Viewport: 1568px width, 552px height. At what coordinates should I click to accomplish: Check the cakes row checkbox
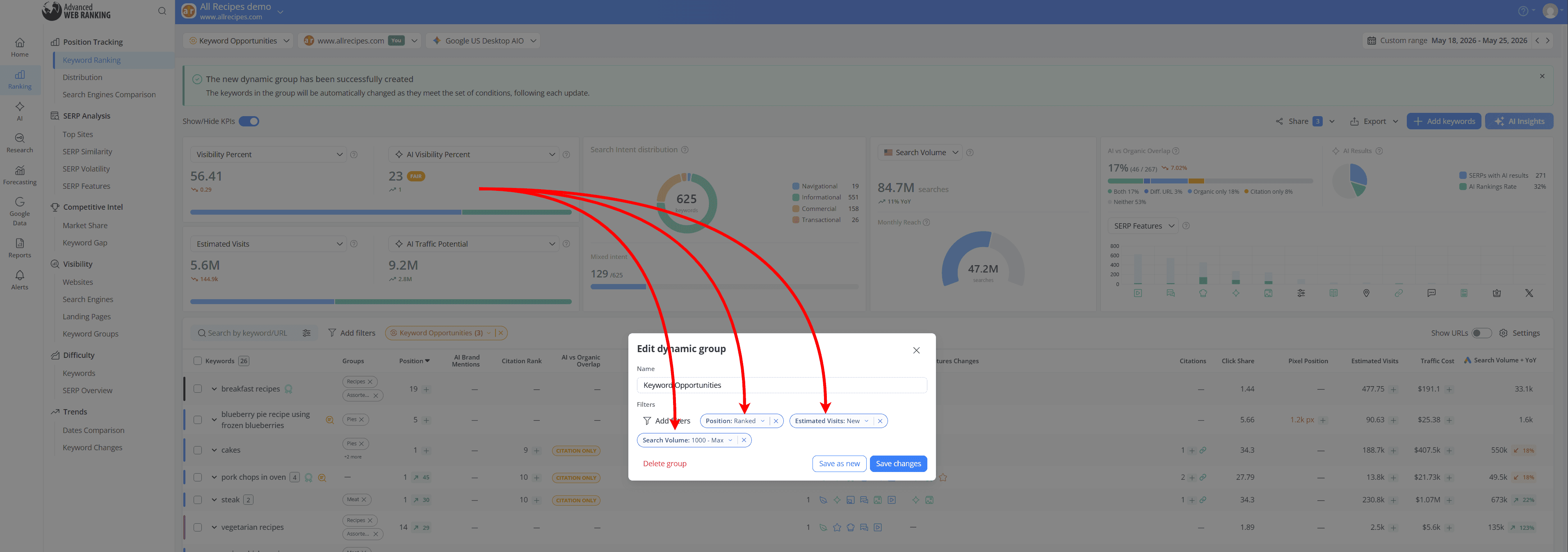click(x=197, y=450)
